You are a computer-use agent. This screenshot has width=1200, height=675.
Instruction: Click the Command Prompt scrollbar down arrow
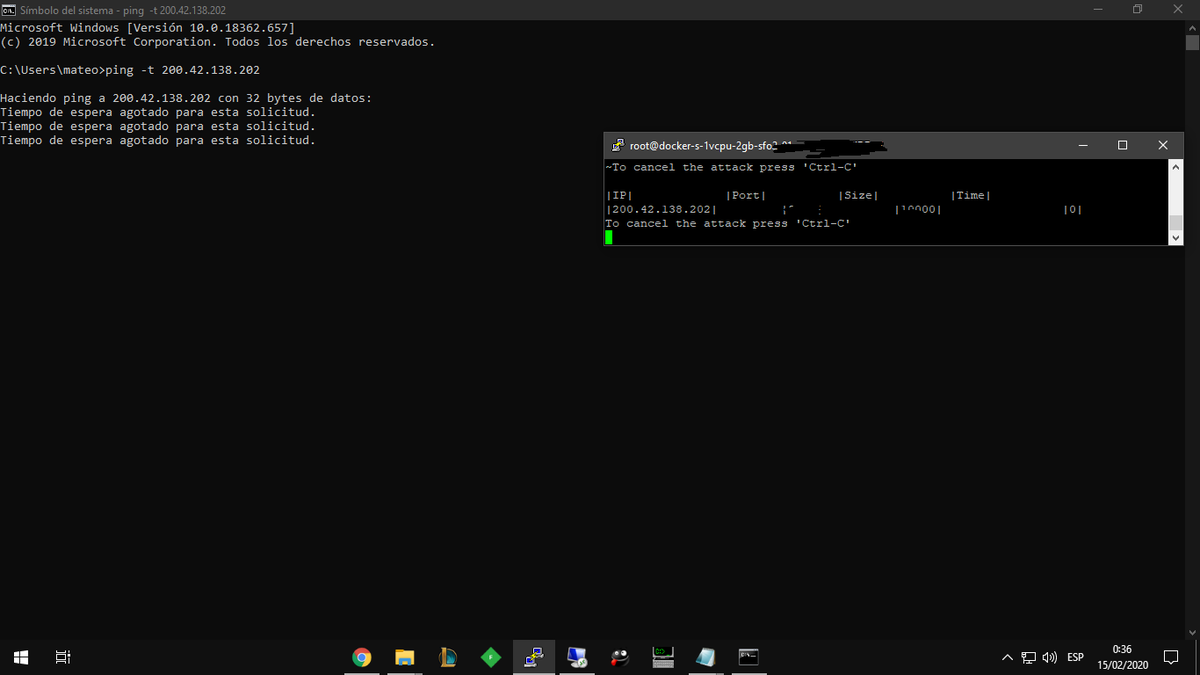pyautogui.click(x=1192, y=632)
